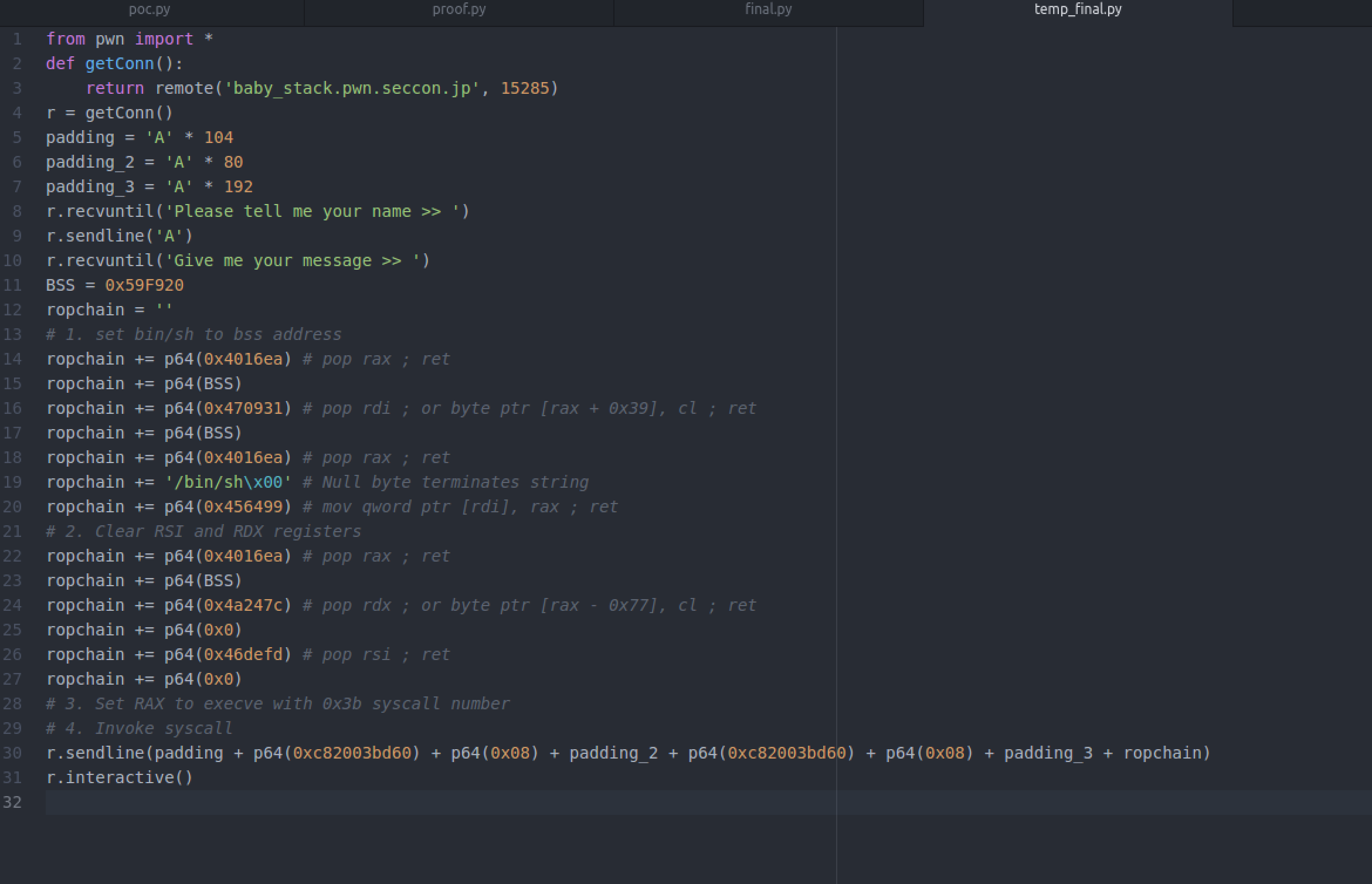Open the final.py tab

coord(768,9)
